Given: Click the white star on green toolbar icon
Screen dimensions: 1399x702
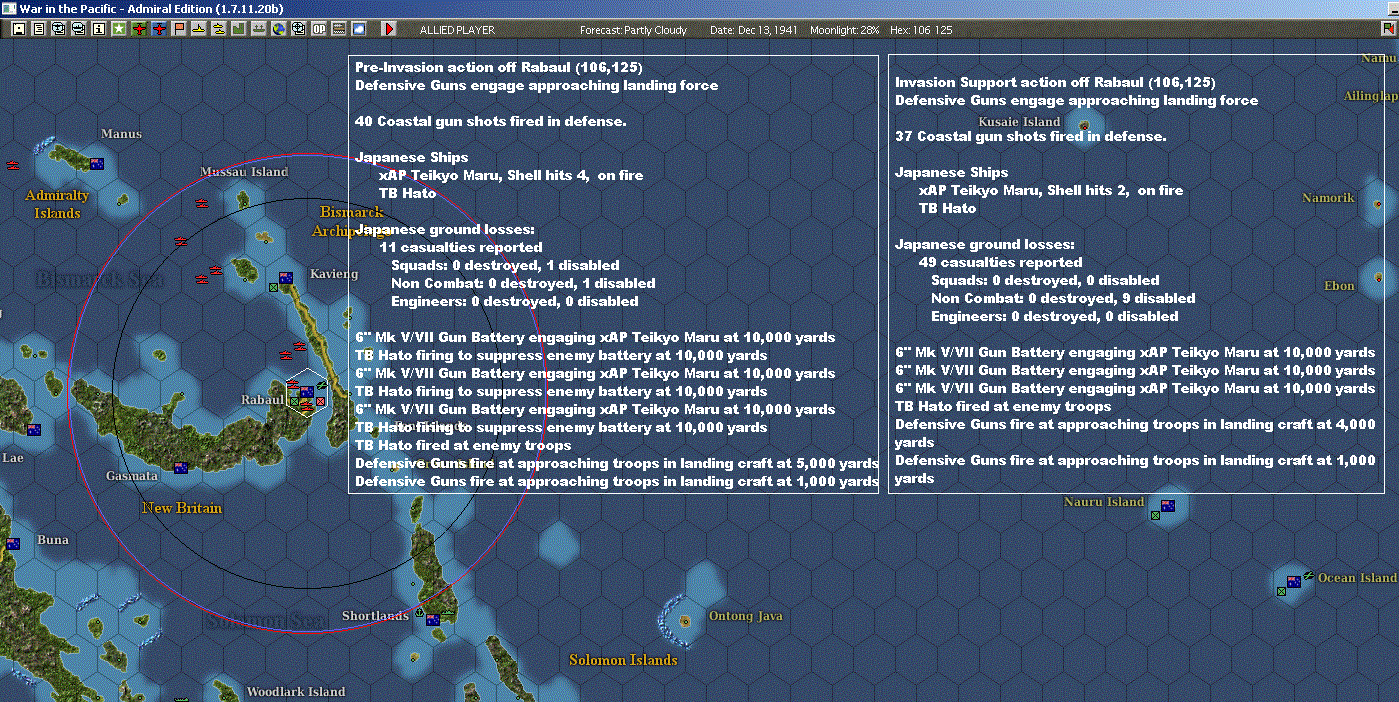Looking at the screenshot, I should coord(119,29).
